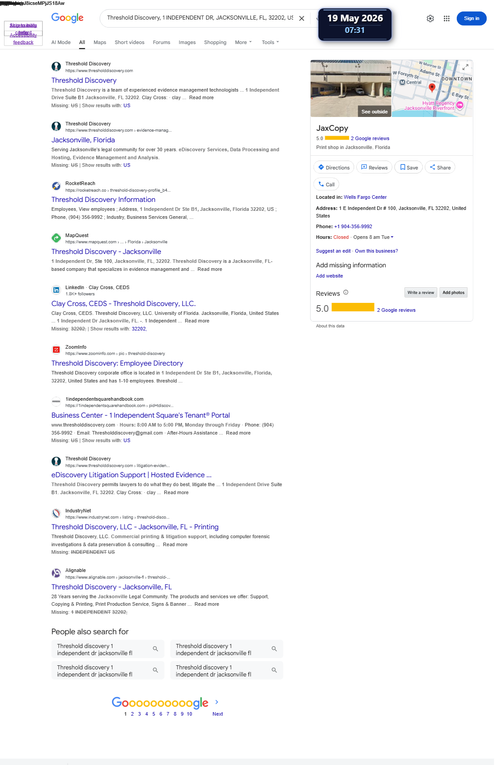Viewport: 500px width, 765px height.
Task: Clear the search box with the X icon
Action: click(301, 19)
